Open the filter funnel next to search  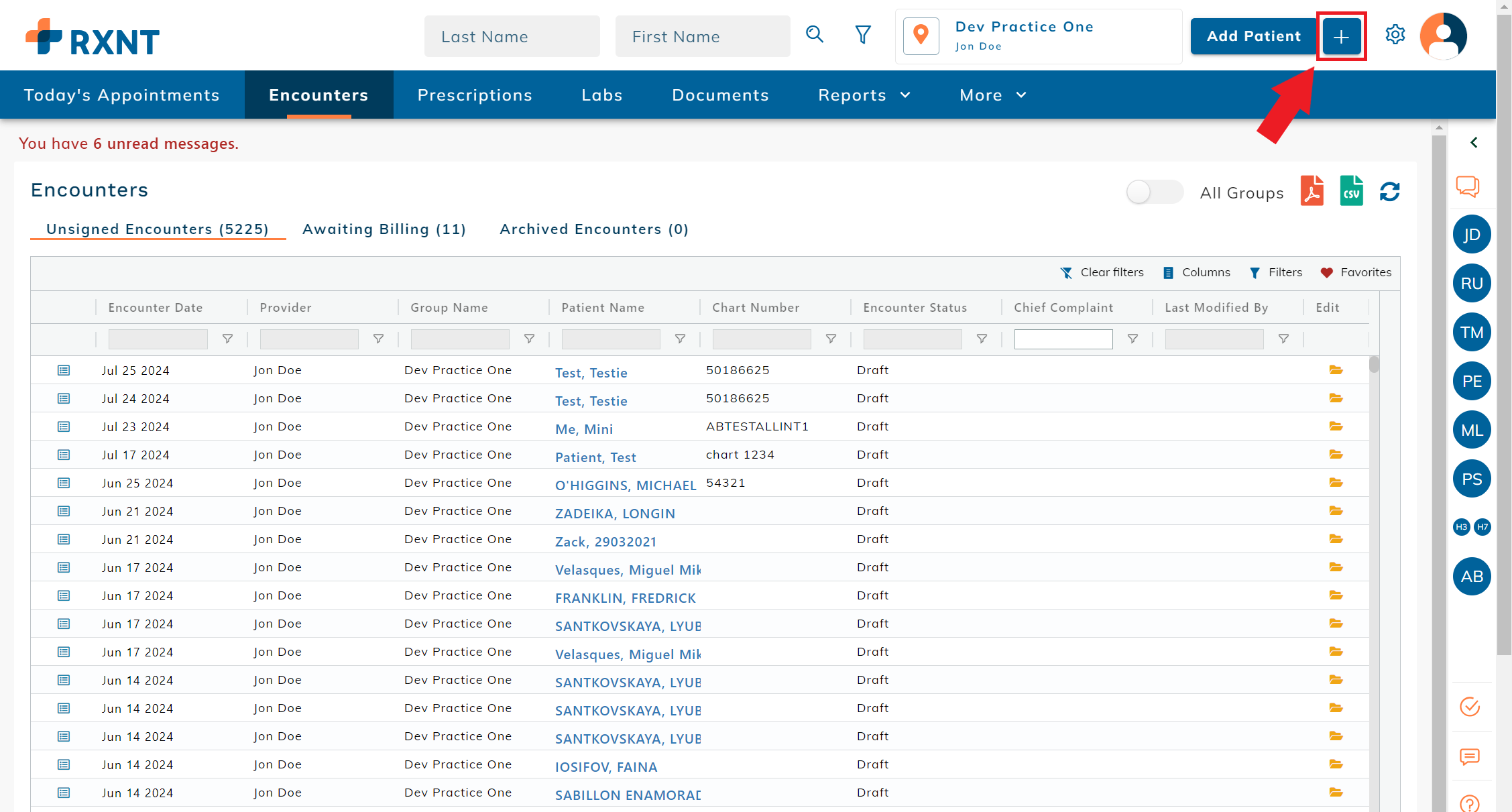(x=862, y=34)
